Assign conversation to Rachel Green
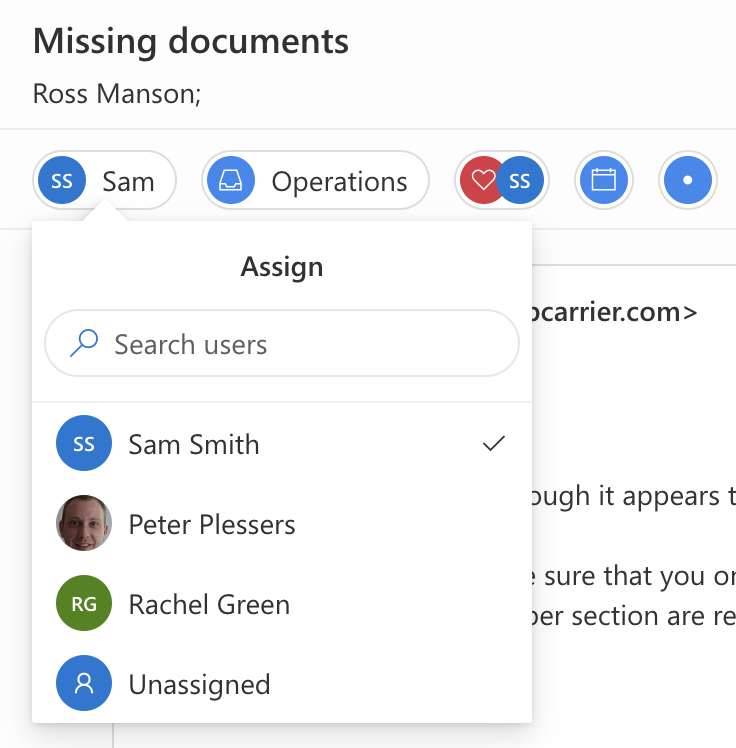 pos(282,603)
